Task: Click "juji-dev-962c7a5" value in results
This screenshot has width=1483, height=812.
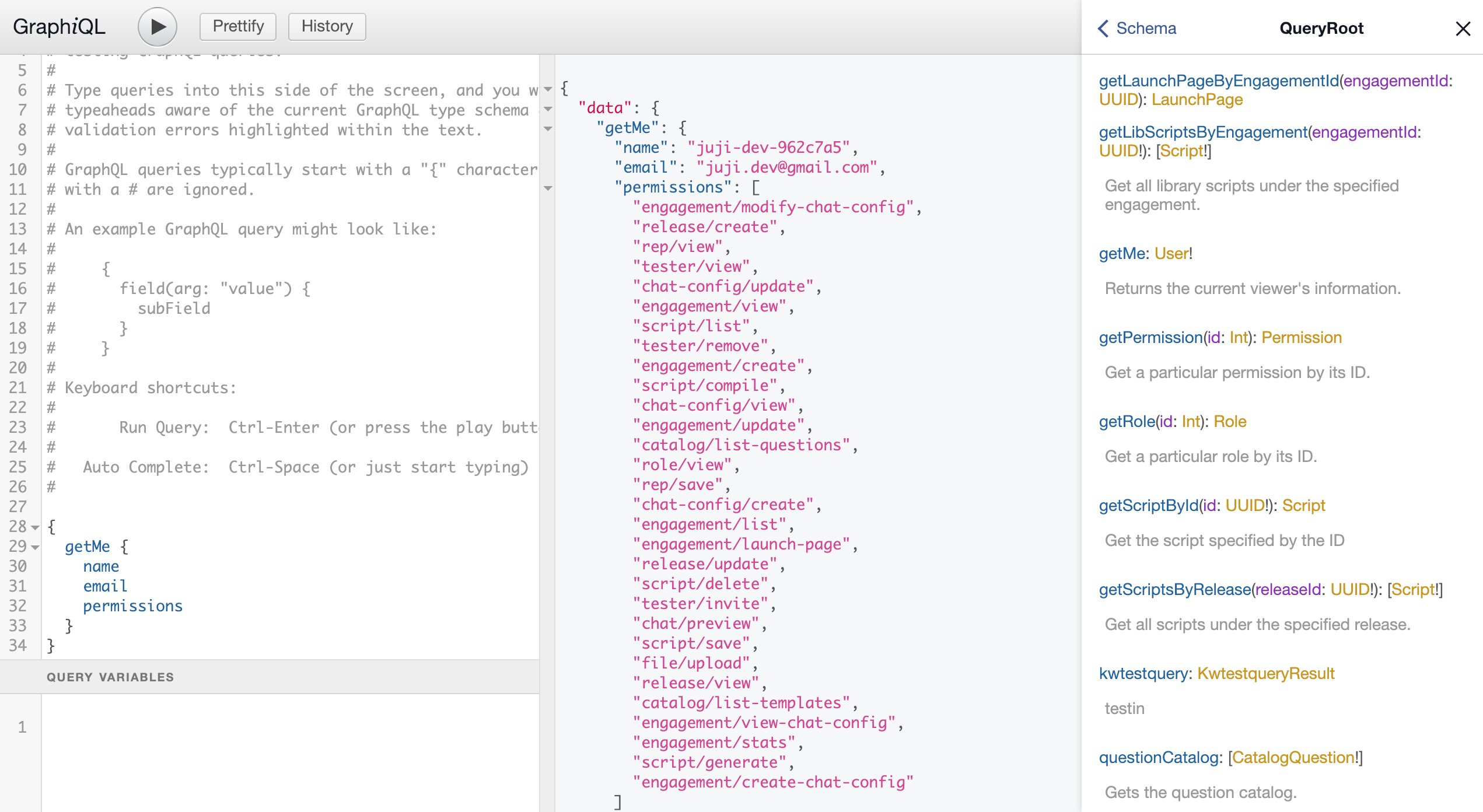Action: [x=769, y=148]
